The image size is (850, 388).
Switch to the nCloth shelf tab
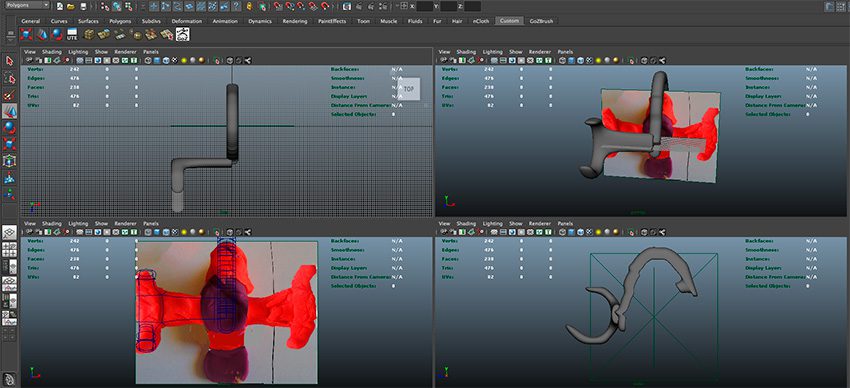coord(480,21)
